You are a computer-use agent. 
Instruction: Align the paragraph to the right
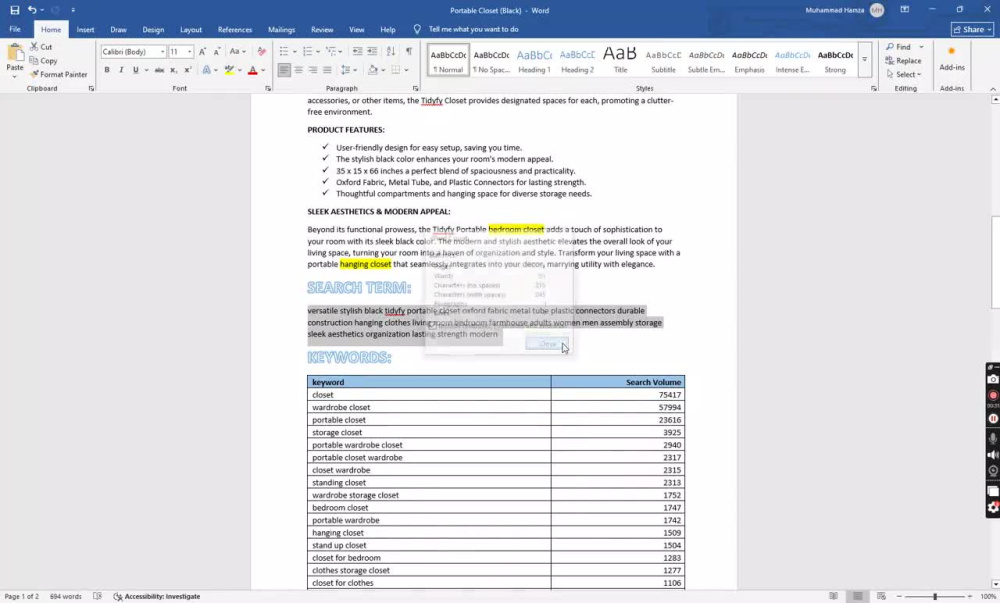[x=312, y=70]
